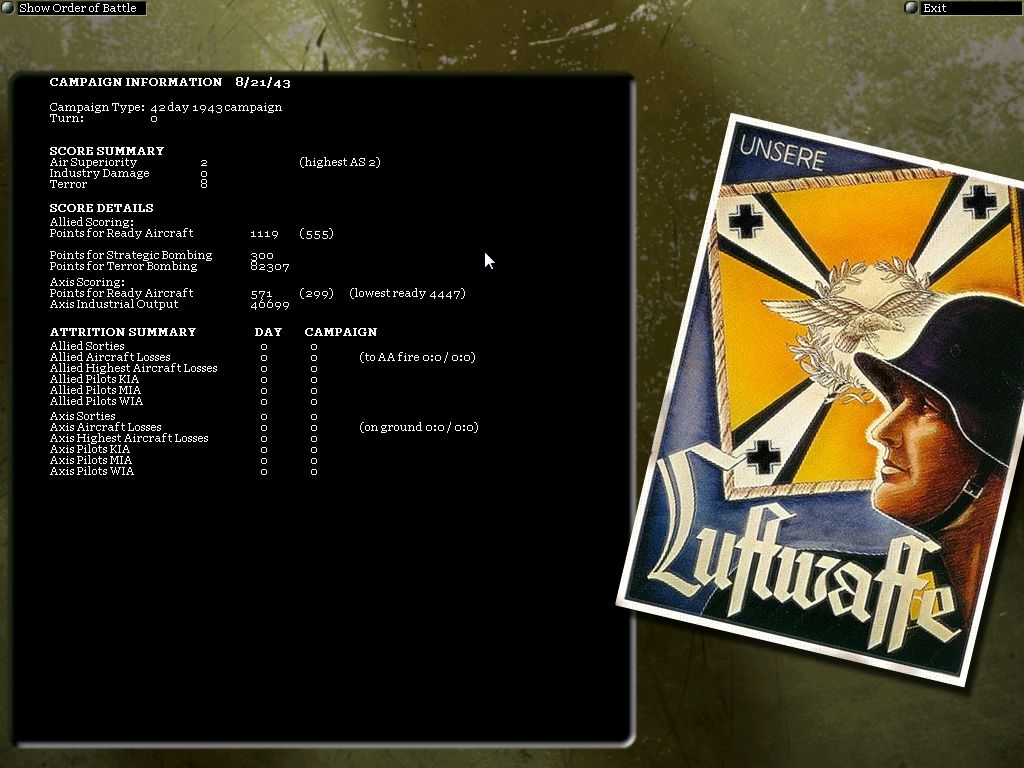Click the Allied Pilots KIA label

click(x=94, y=379)
